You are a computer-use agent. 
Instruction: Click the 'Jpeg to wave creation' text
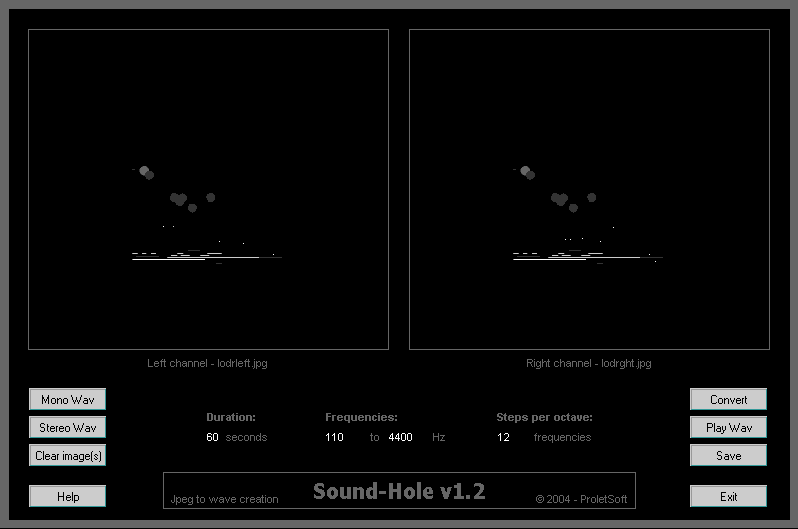coord(224,499)
